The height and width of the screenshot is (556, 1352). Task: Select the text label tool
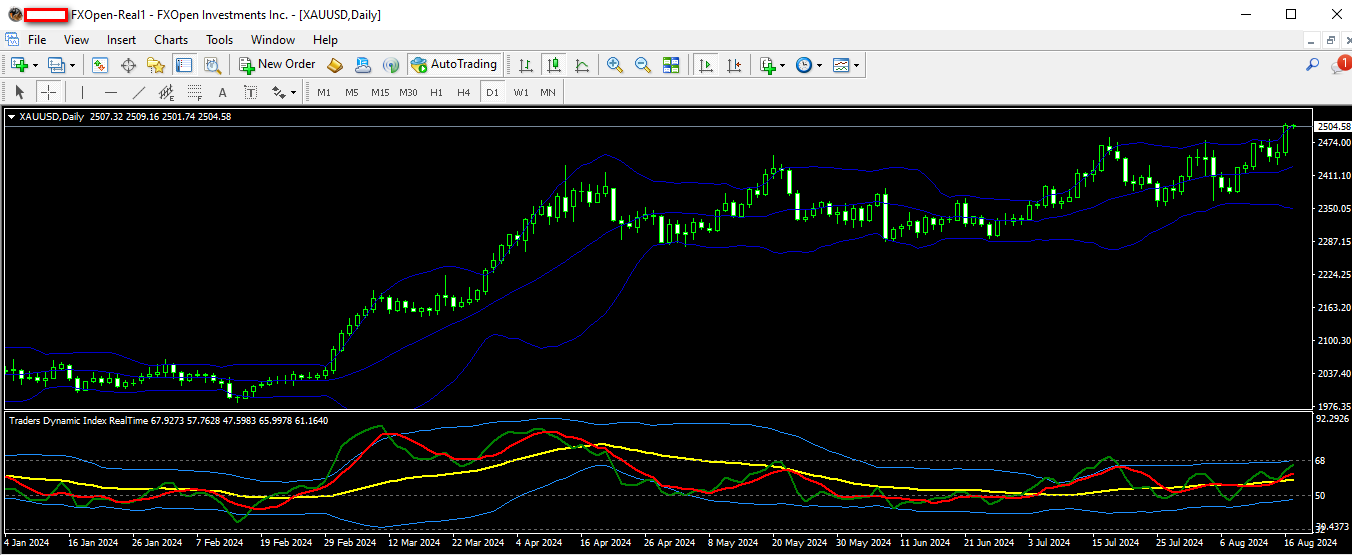251,93
